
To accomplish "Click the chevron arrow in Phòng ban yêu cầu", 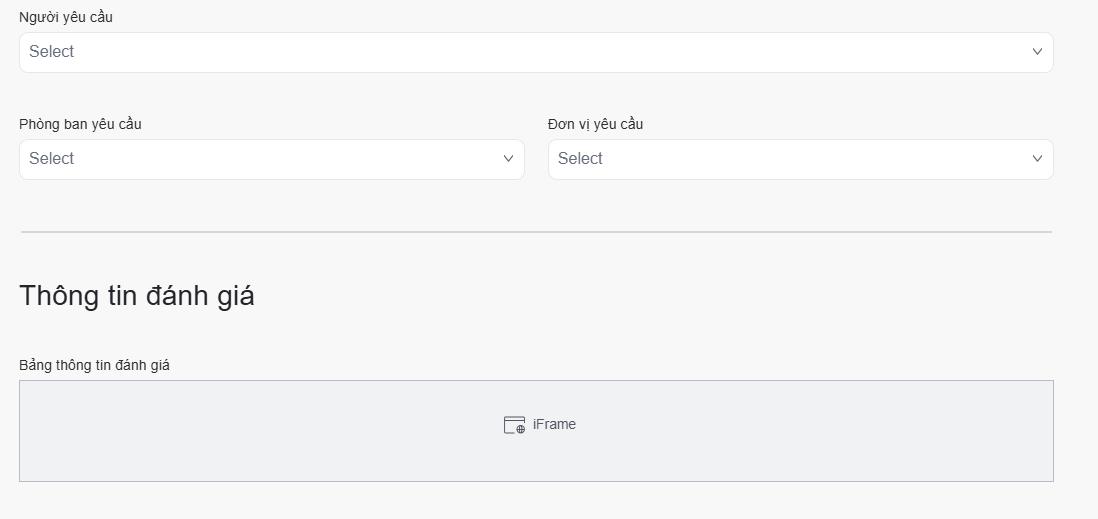I will coord(508,159).
